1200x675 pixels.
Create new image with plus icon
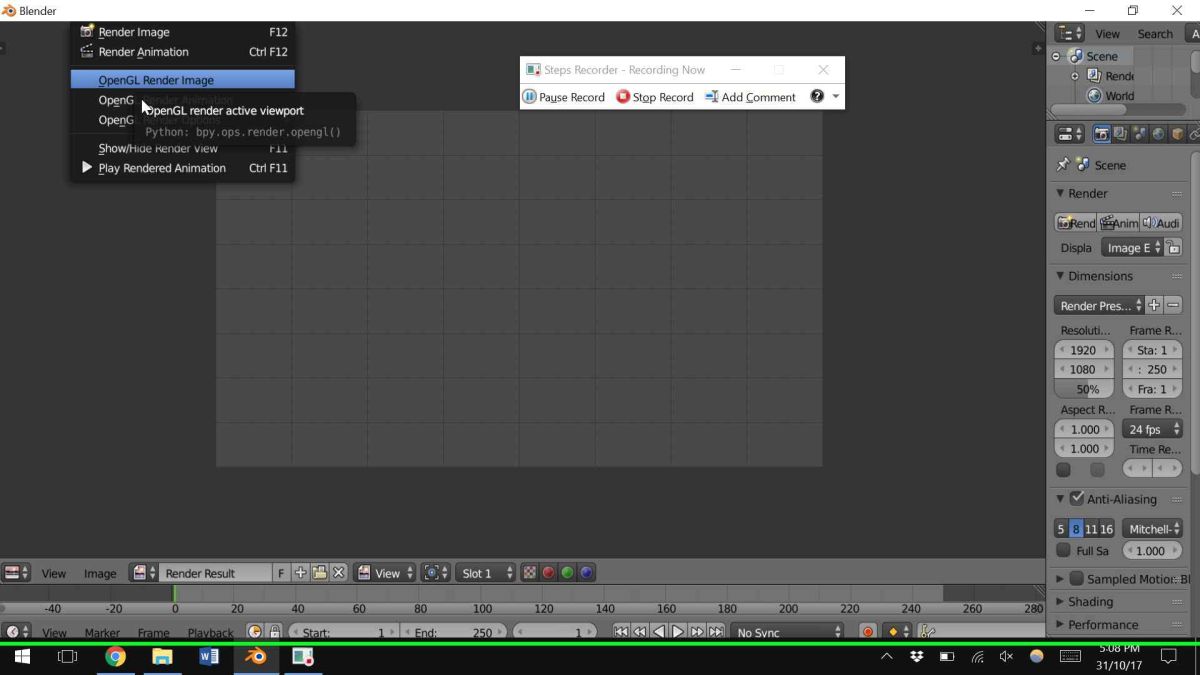point(300,573)
